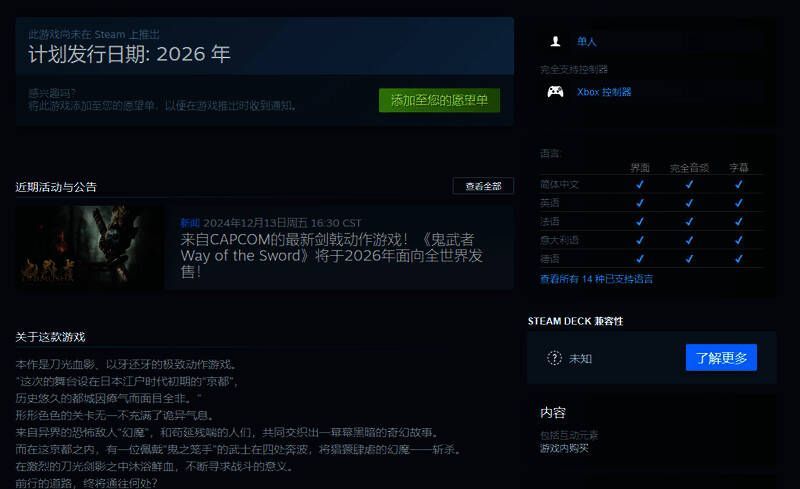Viewport: 800px width, 489px height.
Task: Click the question mark icon beside 未知
Action: [555, 358]
